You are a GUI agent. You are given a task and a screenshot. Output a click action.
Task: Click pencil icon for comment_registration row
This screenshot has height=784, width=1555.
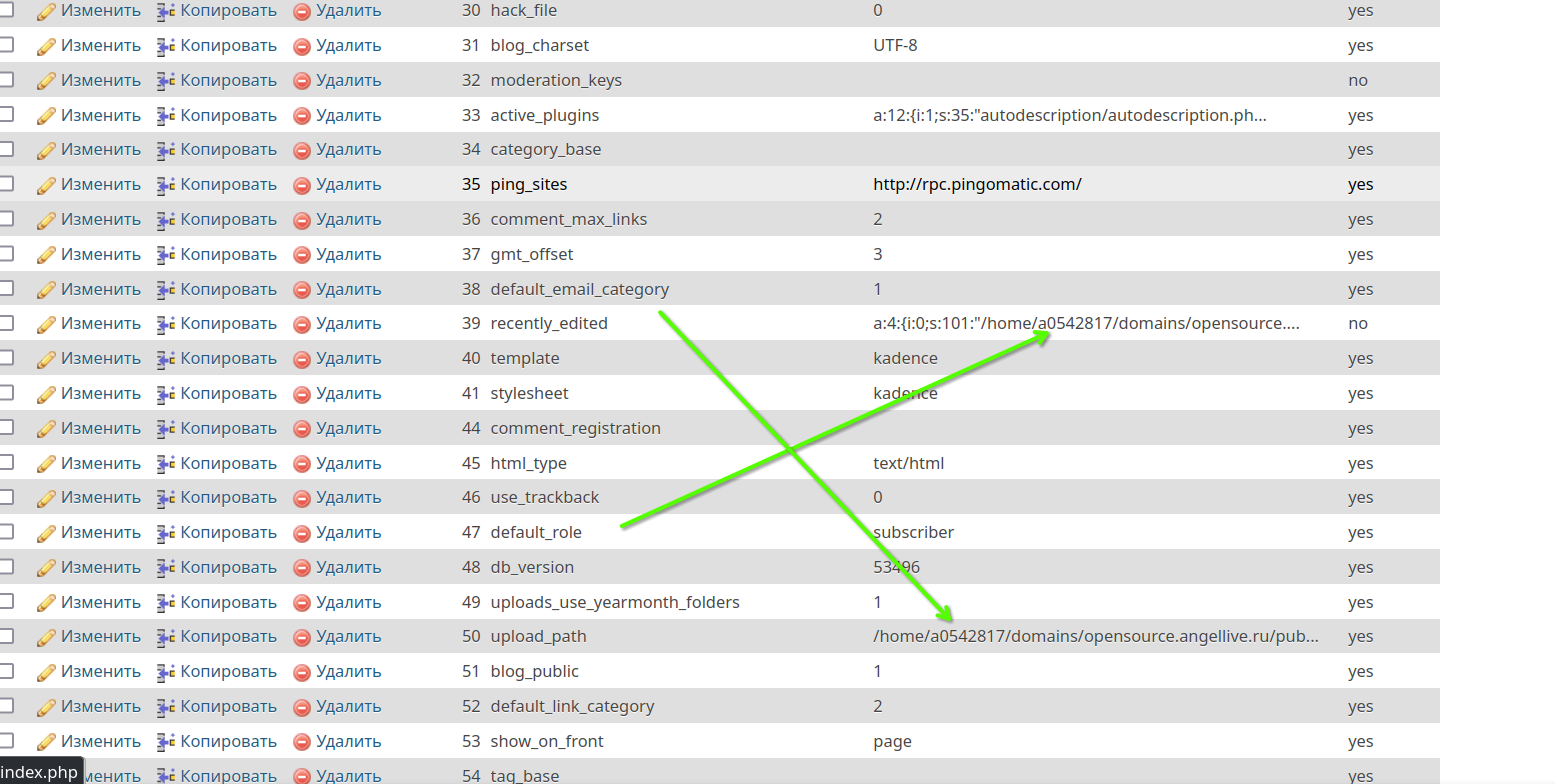[46, 429]
